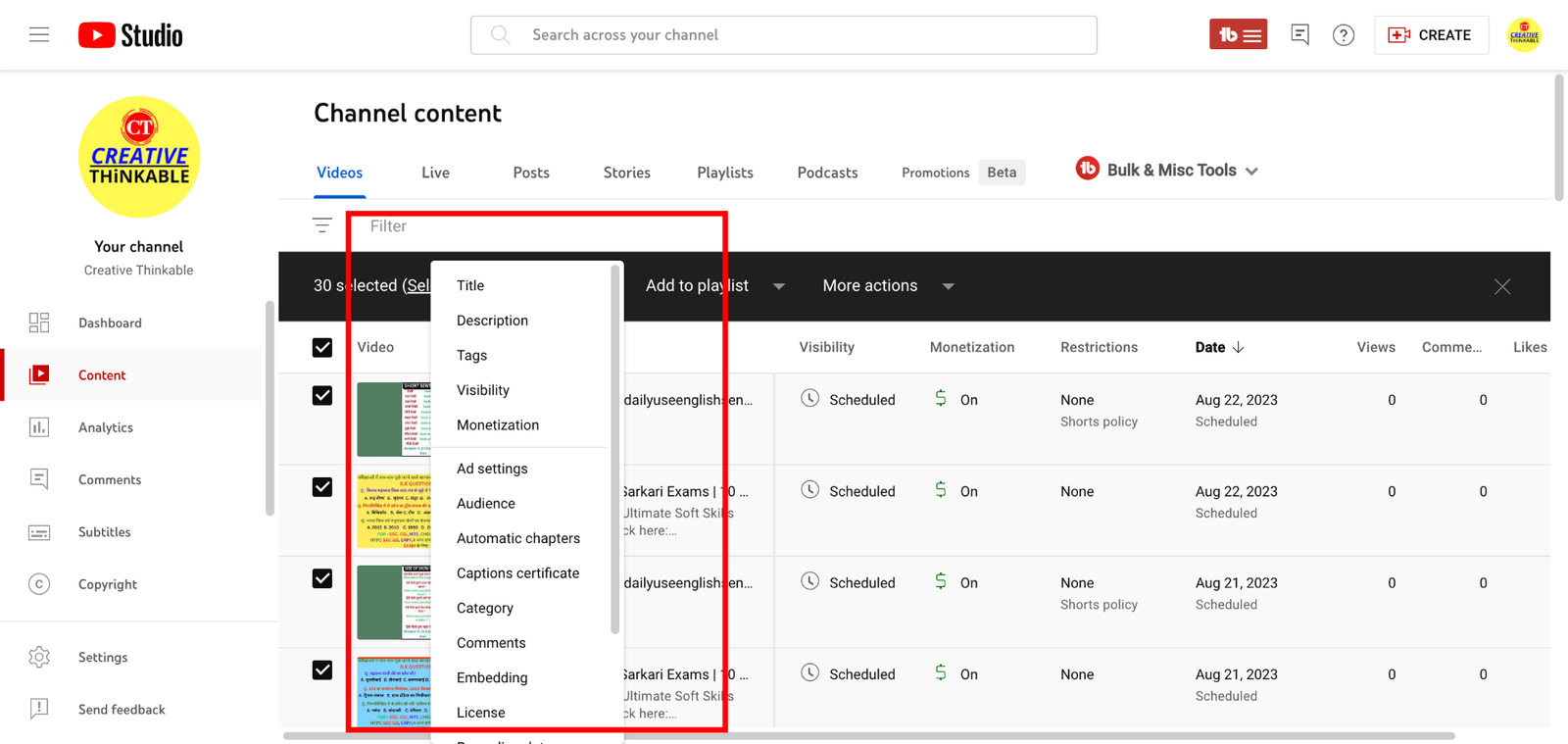Open Dashboard from sidebar
The width and height of the screenshot is (1568, 744).
110,322
